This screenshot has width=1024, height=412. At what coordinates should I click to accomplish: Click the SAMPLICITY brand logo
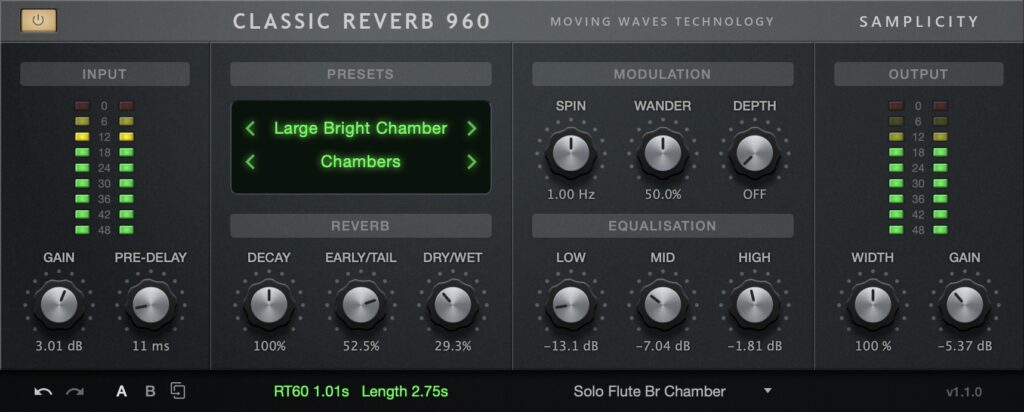coord(919,22)
